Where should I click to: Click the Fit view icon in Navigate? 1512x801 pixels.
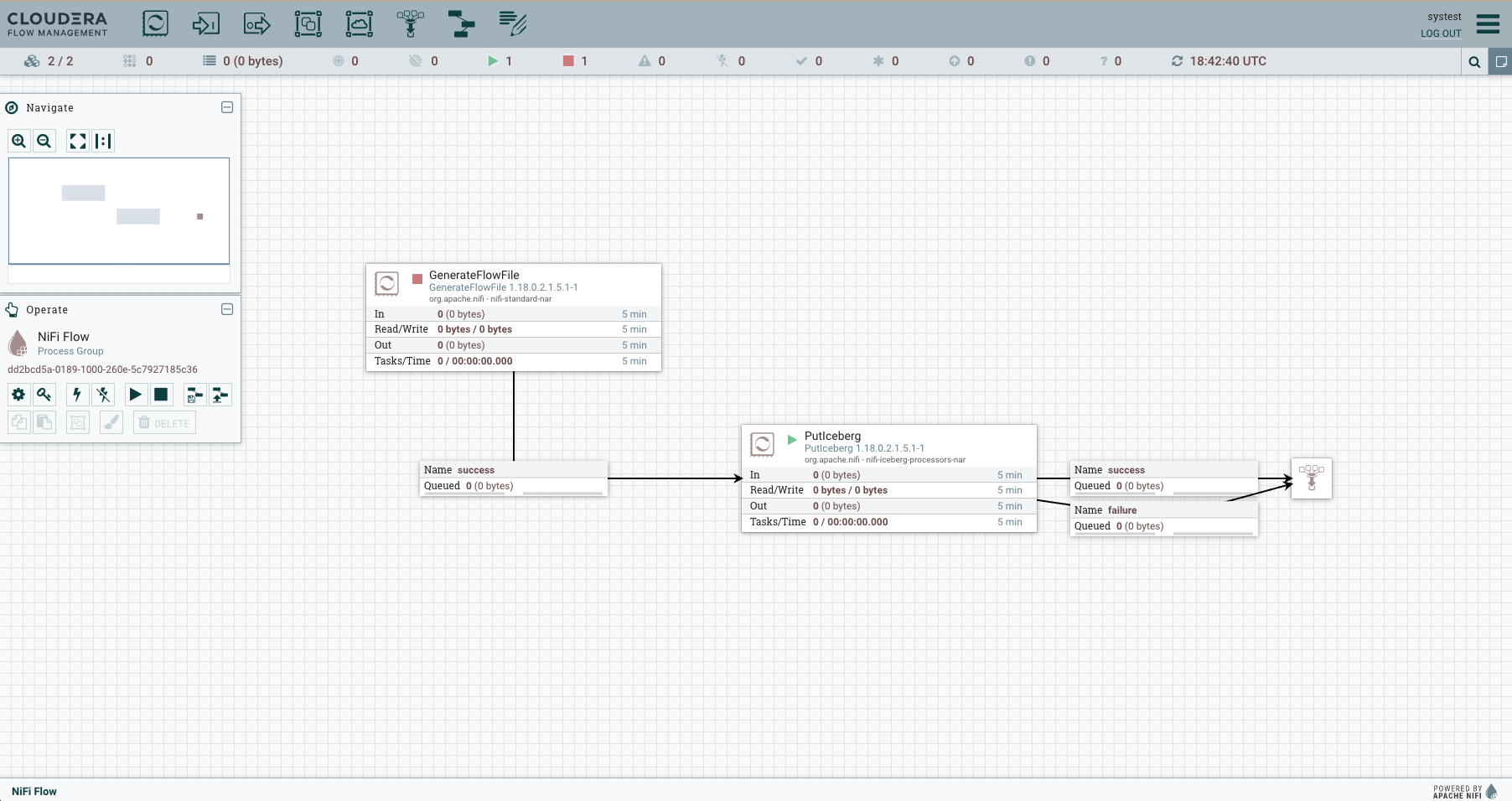click(x=77, y=141)
